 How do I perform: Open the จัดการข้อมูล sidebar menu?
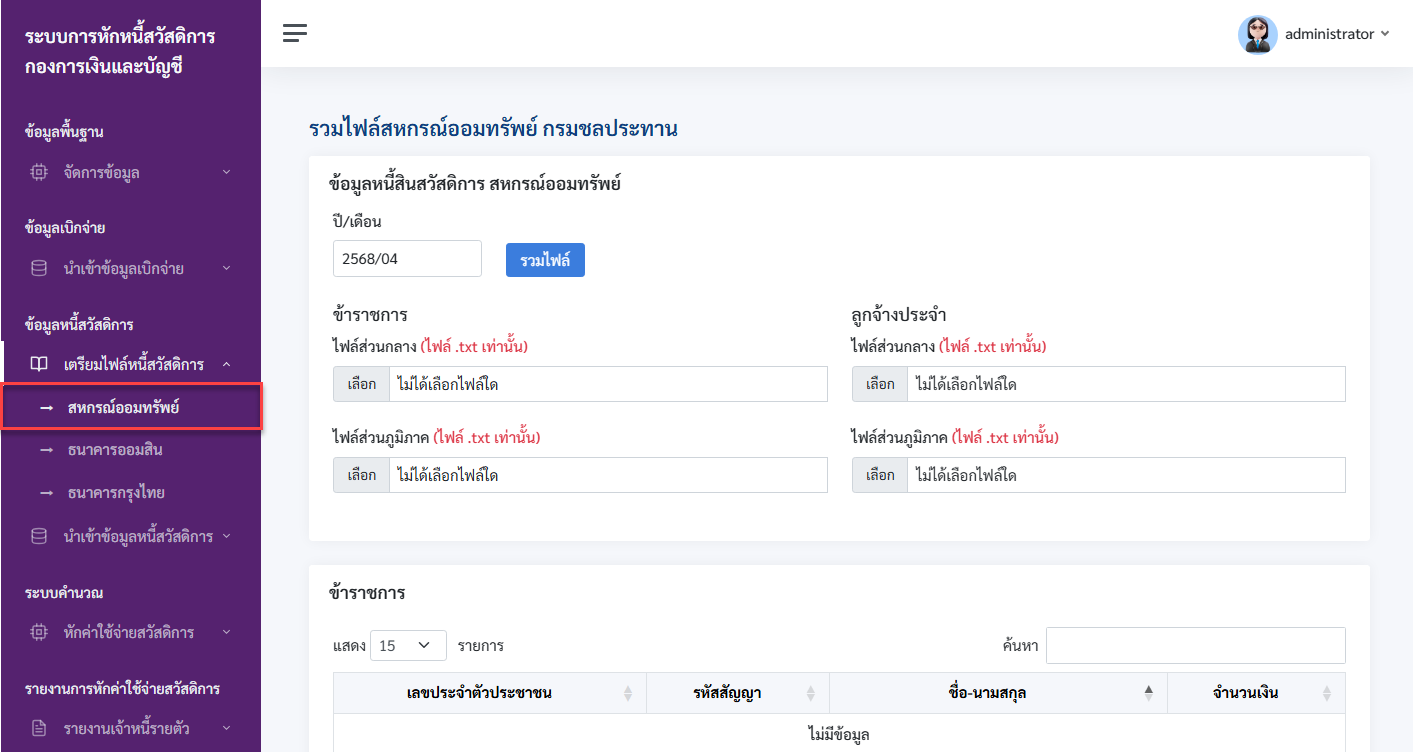pyautogui.click(x=131, y=172)
